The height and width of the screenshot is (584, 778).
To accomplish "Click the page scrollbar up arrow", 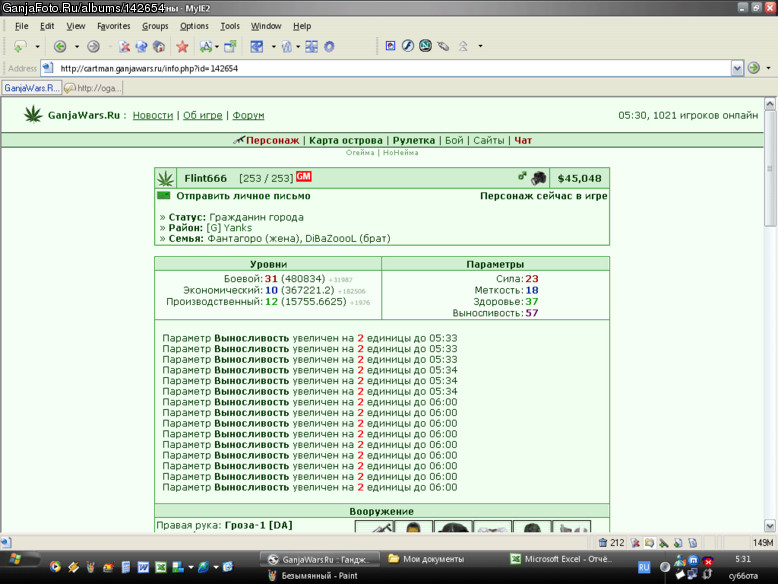I will click(770, 104).
